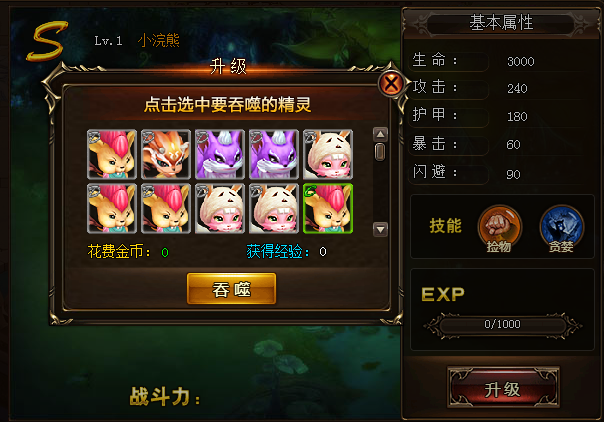Click the 贪婪 skill icon
Screen dimensions: 604x422
click(x=562, y=228)
